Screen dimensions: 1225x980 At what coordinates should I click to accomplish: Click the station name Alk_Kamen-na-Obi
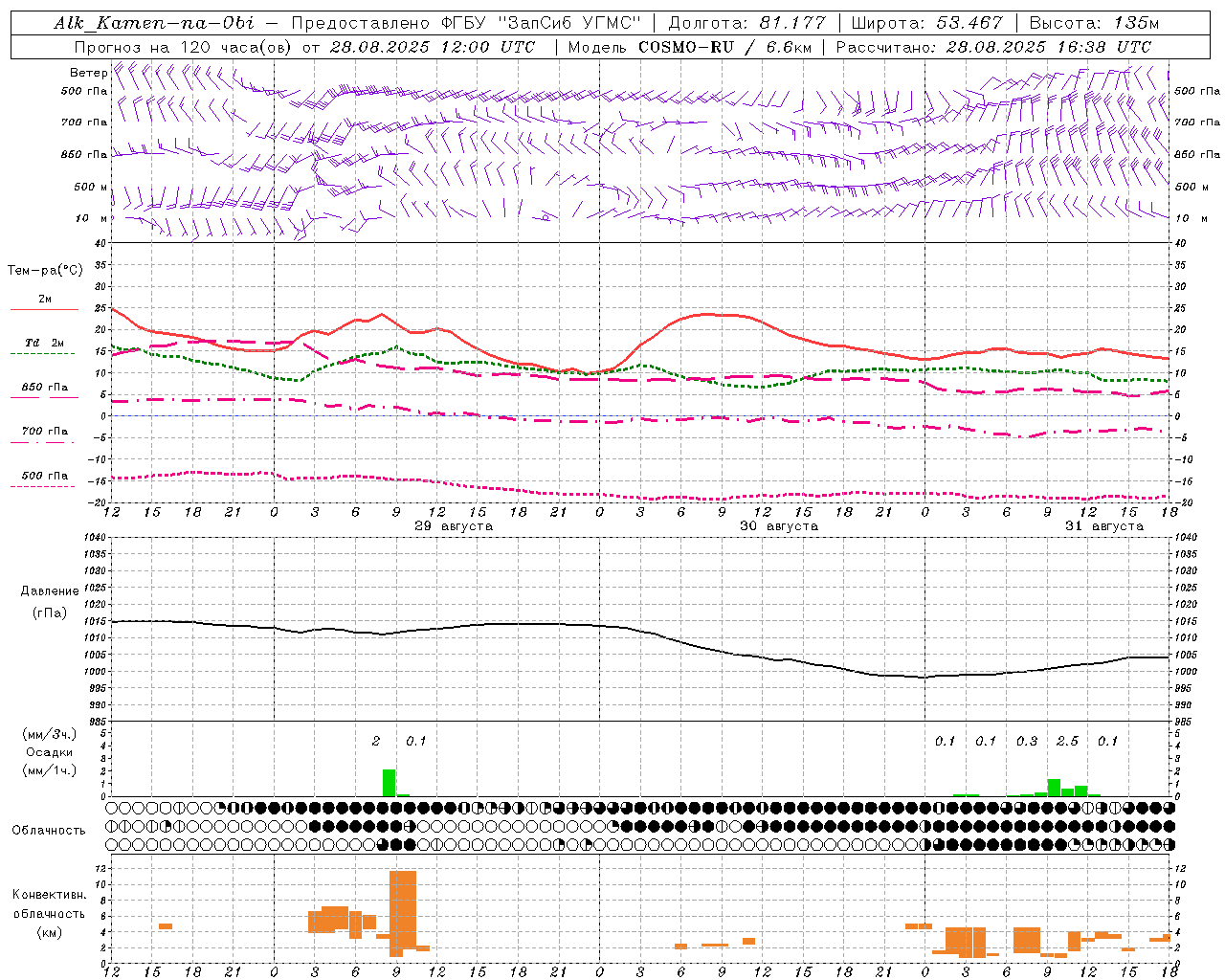pos(154,23)
